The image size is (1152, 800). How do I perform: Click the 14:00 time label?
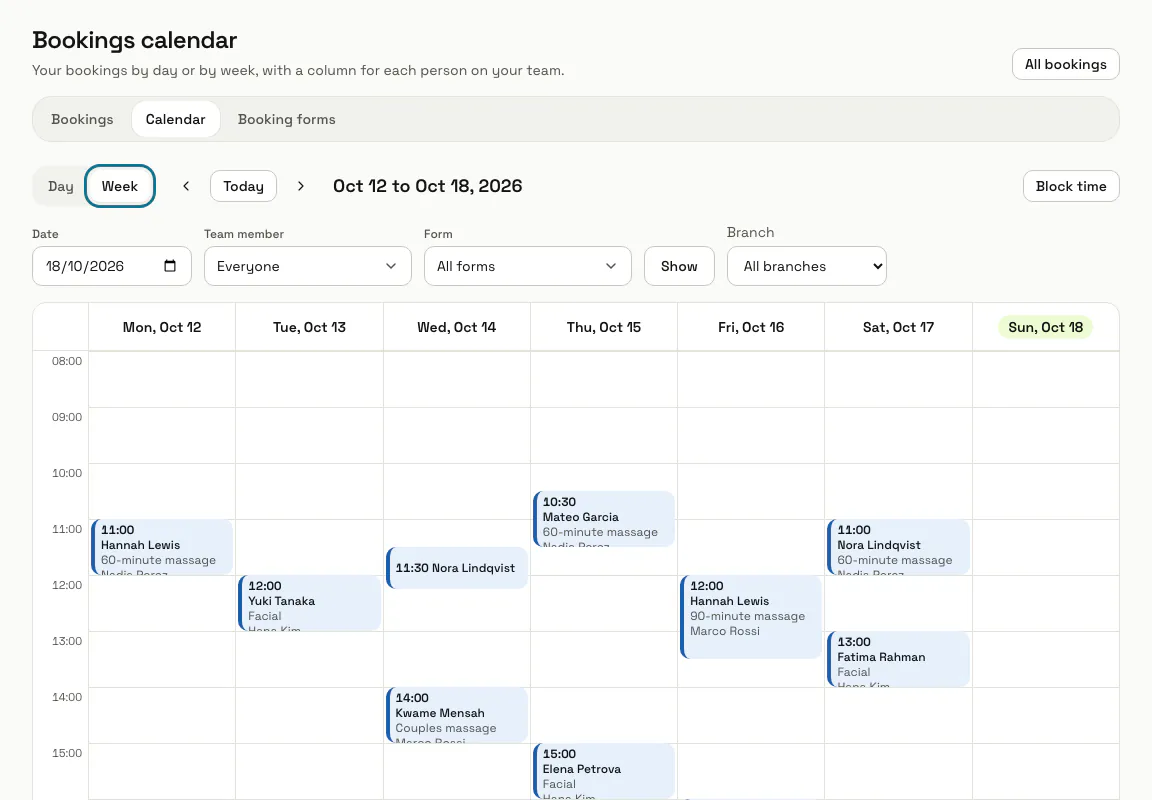pyautogui.click(x=67, y=696)
